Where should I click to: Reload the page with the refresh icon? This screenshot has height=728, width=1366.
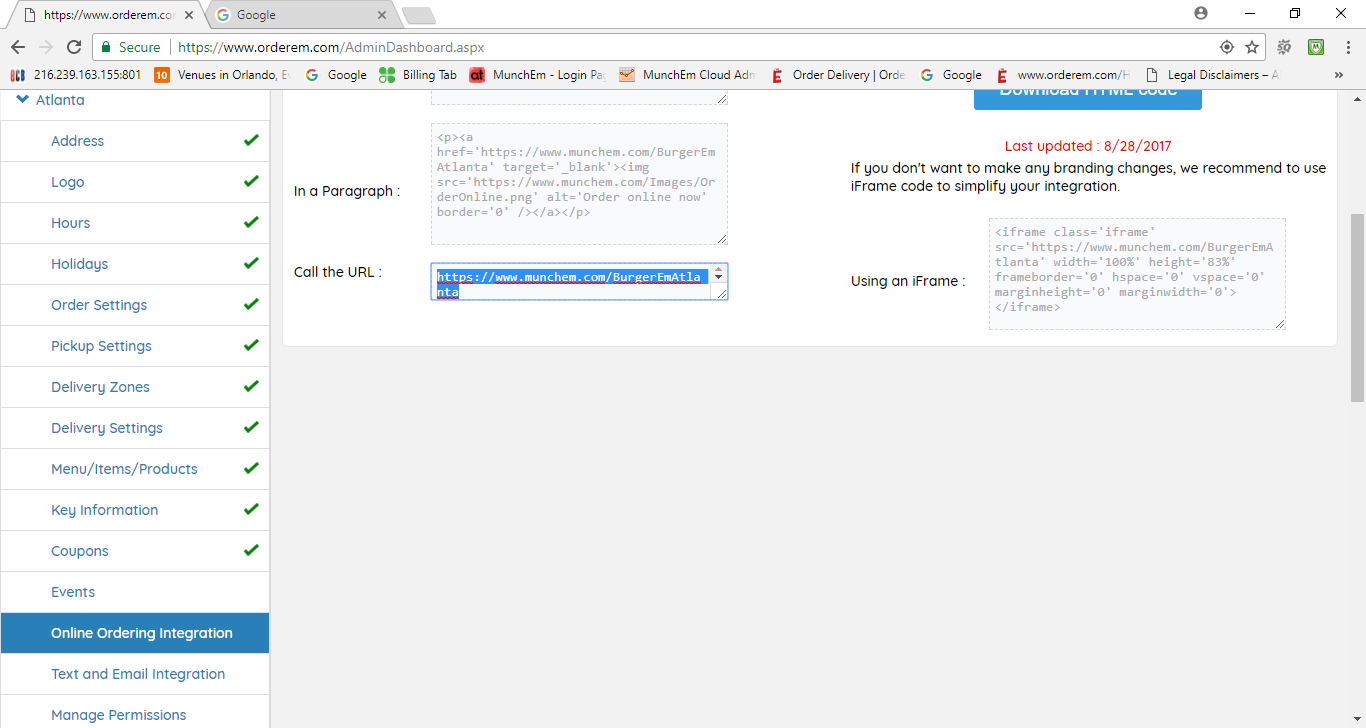74,47
